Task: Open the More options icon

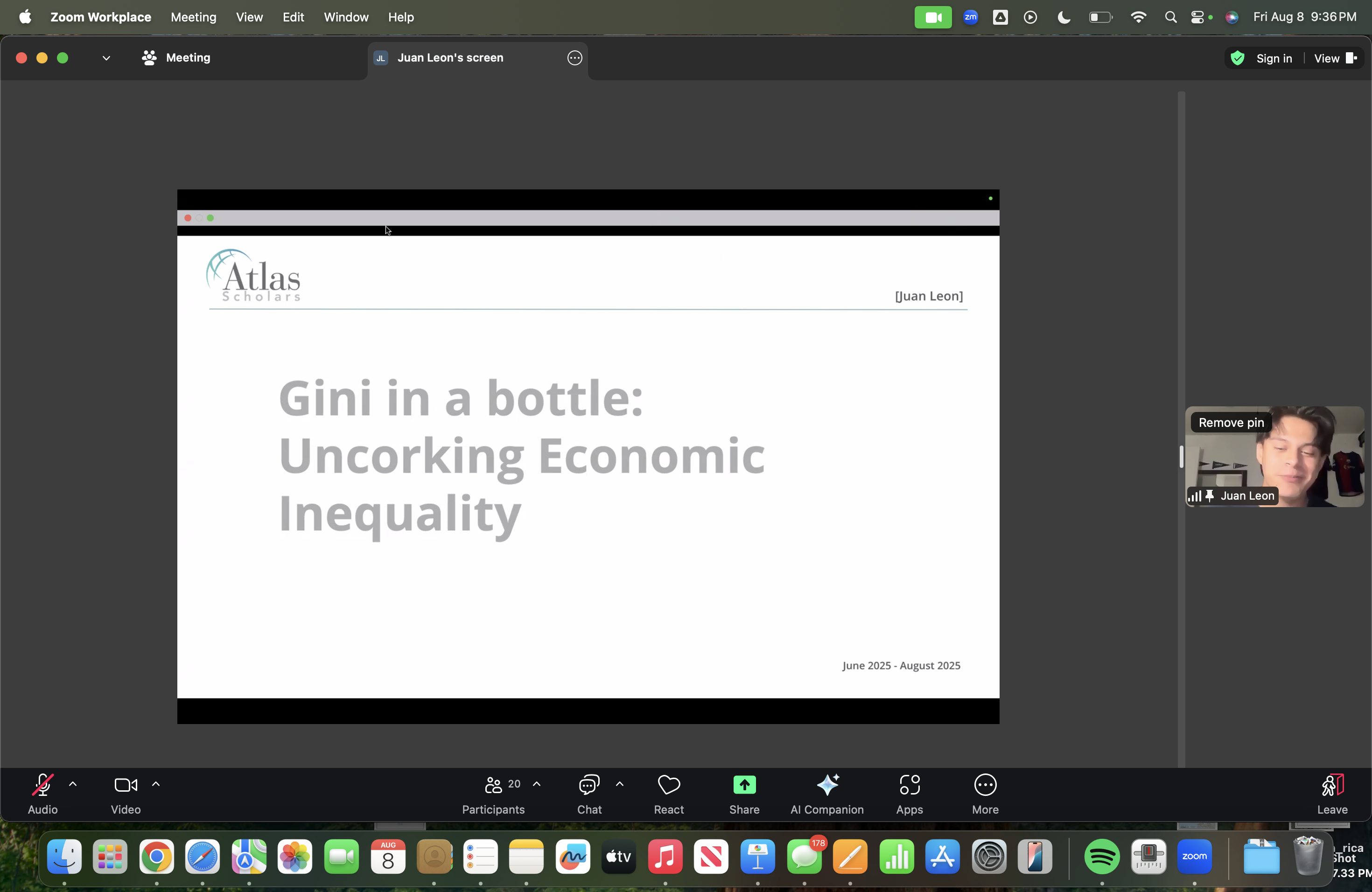Action: (985, 785)
